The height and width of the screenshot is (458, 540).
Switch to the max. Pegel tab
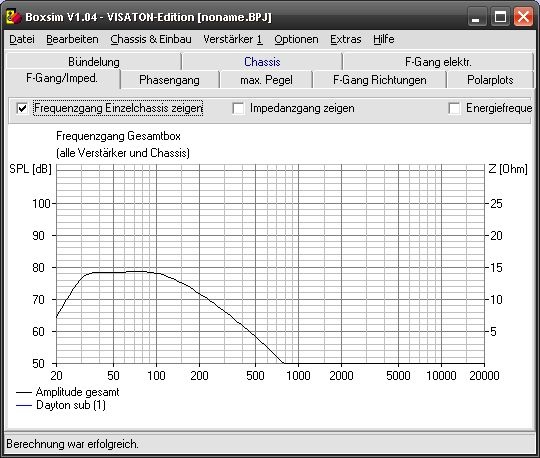point(266,80)
